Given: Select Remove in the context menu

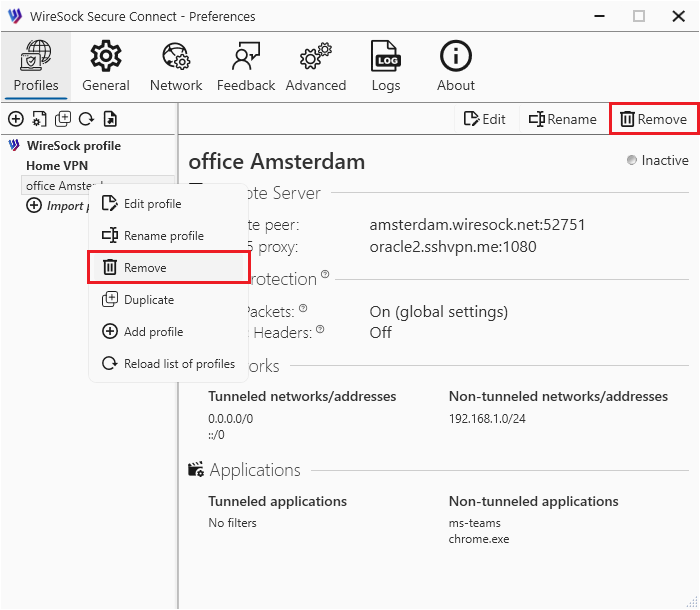Looking at the screenshot, I should pyautogui.click(x=168, y=267).
